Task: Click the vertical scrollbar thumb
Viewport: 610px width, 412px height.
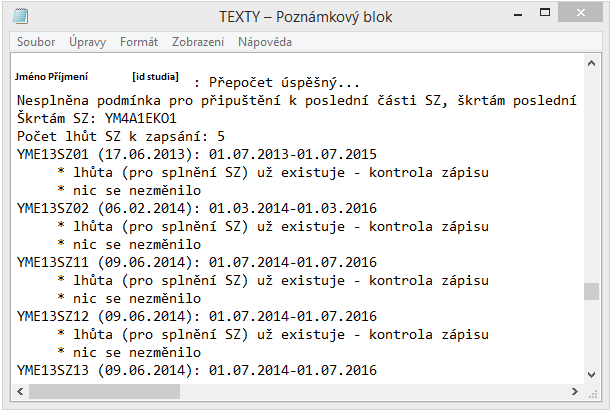Action: pos(592,292)
